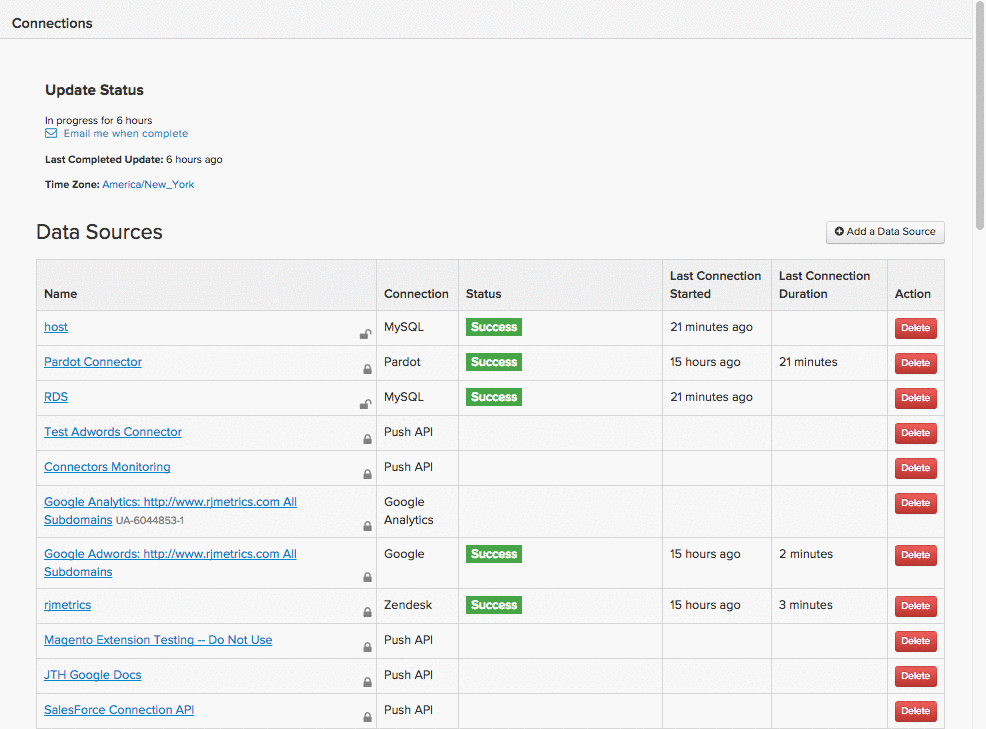Click the padlock icon beside Pardot Connector
This screenshot has width=986, height=729.
[x=366, y=369]
